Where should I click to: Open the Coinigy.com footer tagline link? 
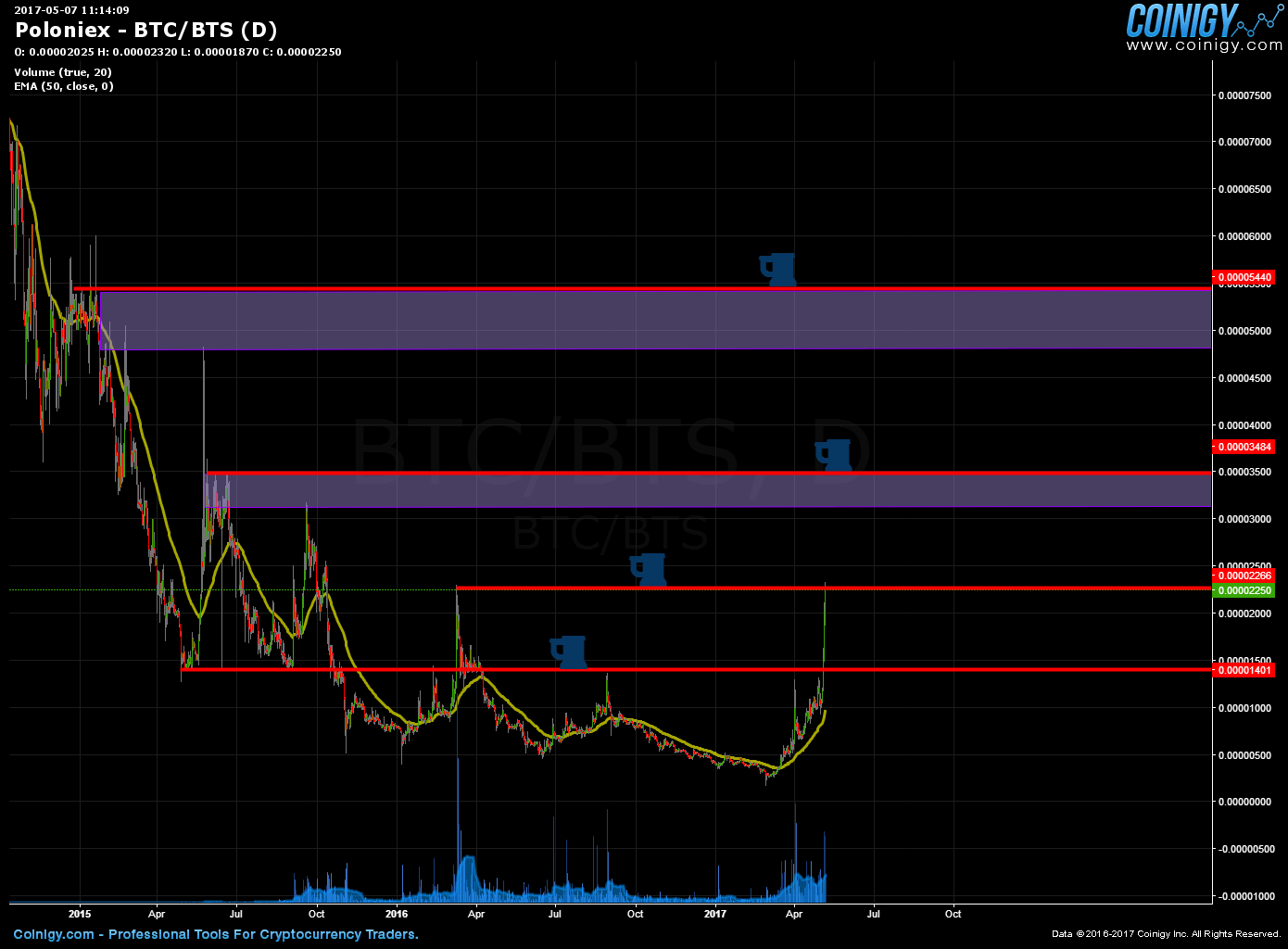pyautogui.click(x=216, y=934)
